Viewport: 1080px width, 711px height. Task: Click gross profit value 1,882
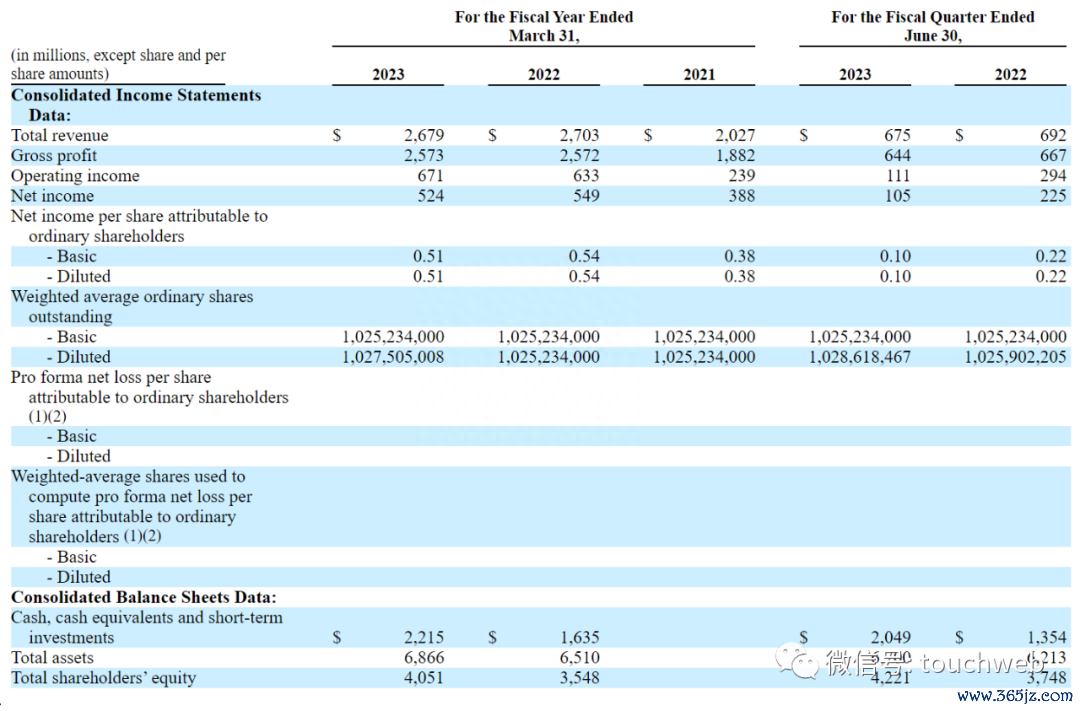click(x=735, y=156)
